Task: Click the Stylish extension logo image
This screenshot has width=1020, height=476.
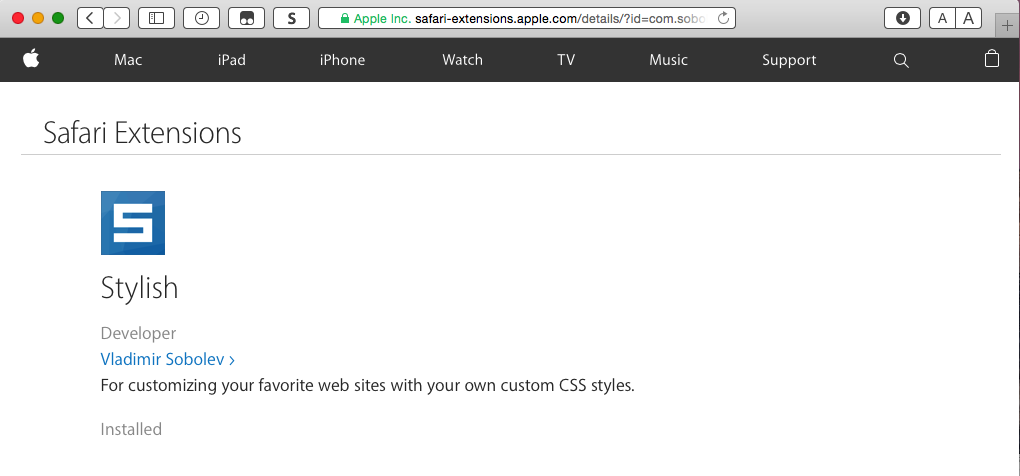Action: click(x=133, y=223)
